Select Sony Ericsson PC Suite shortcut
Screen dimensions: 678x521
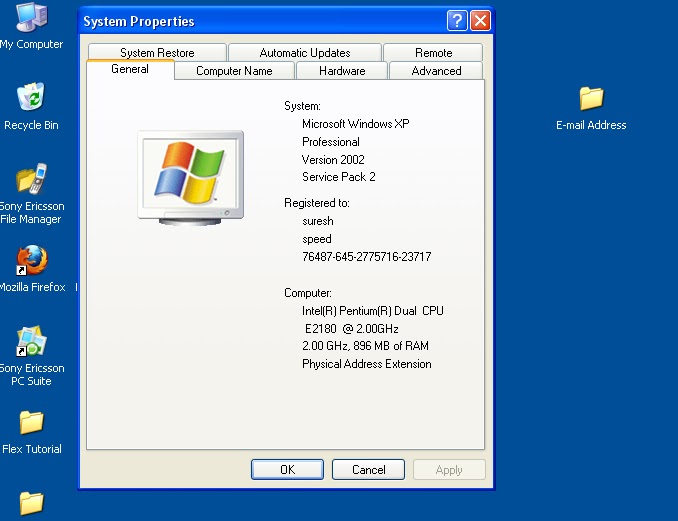31,341
